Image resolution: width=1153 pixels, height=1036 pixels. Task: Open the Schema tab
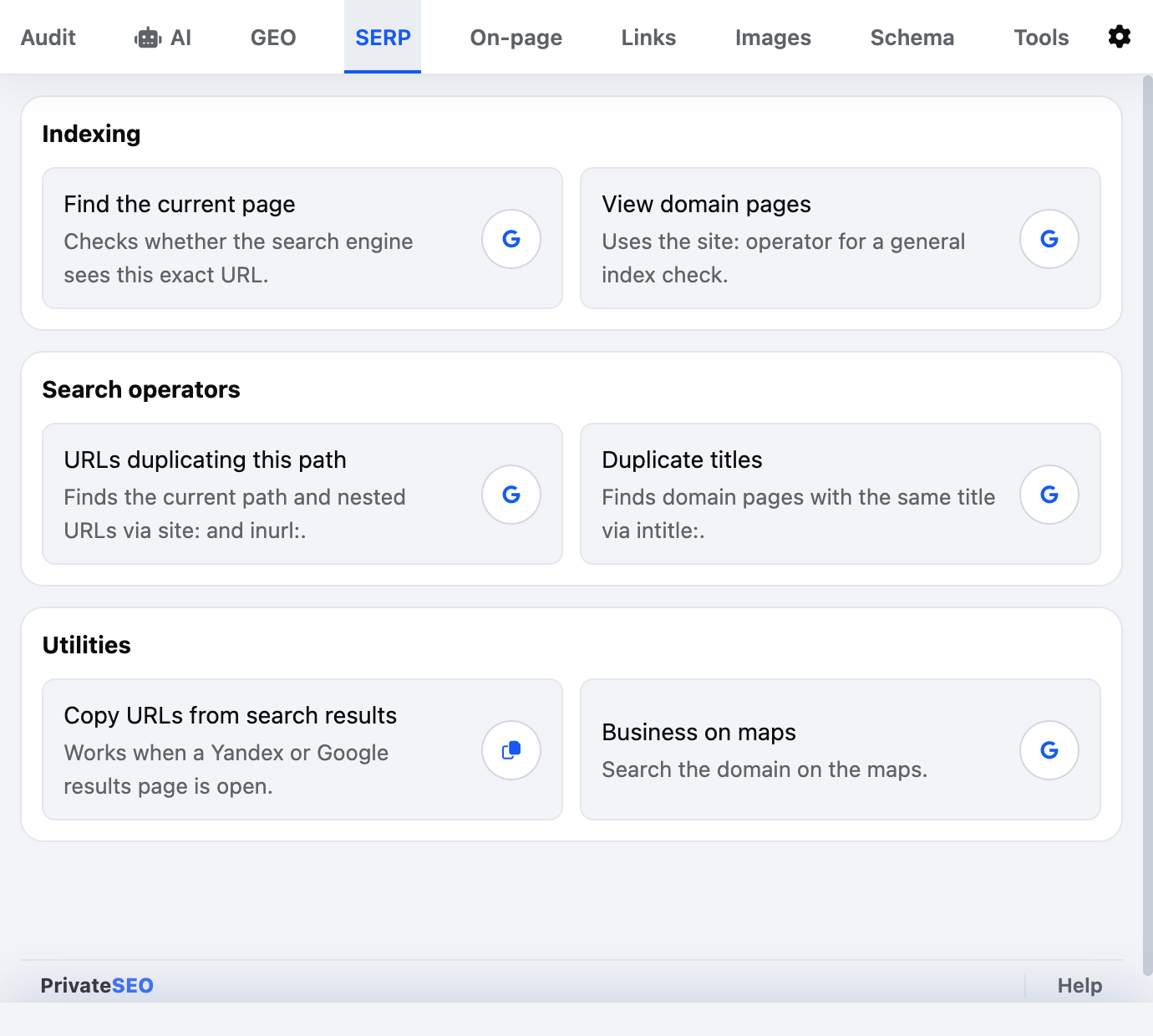912,38
